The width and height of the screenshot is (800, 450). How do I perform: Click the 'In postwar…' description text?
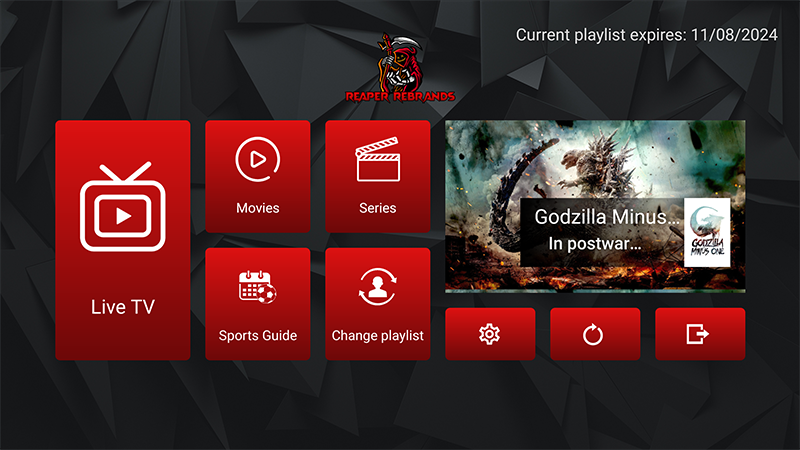594,243
